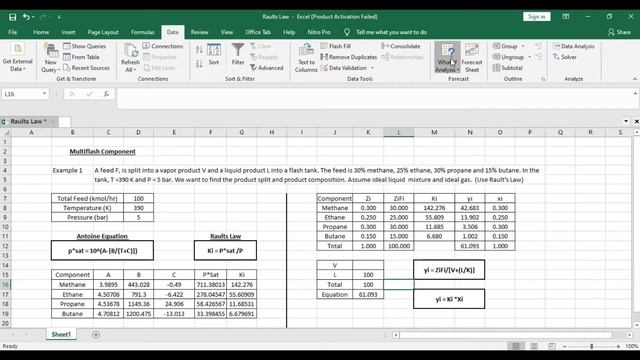Viewport: 640px width, 360px height.
Task: Select column L header
Action: [x=399, y=132]
